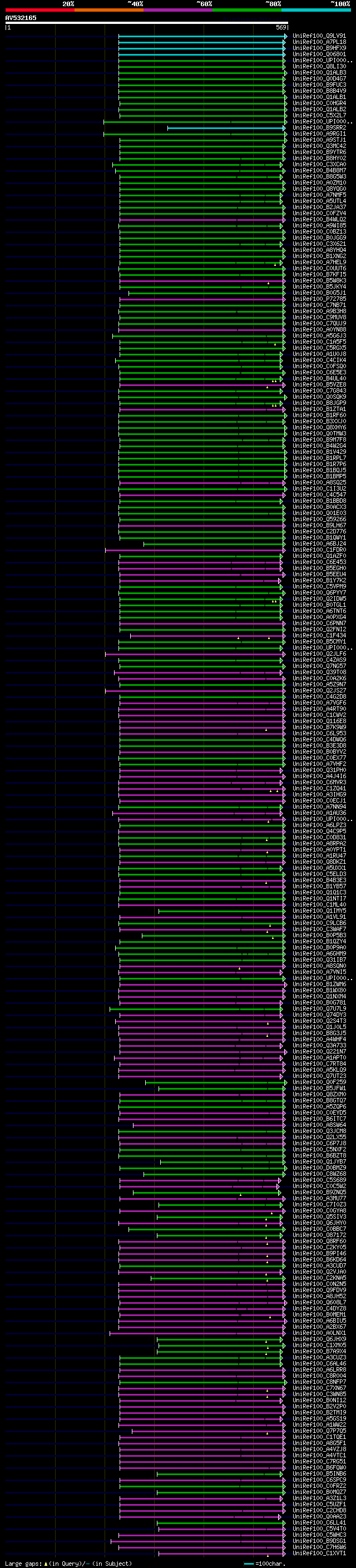Click hit label UniRef100_Q3MC42
This screenshot has width=356, height=1568.
click(x=319, y=146)
